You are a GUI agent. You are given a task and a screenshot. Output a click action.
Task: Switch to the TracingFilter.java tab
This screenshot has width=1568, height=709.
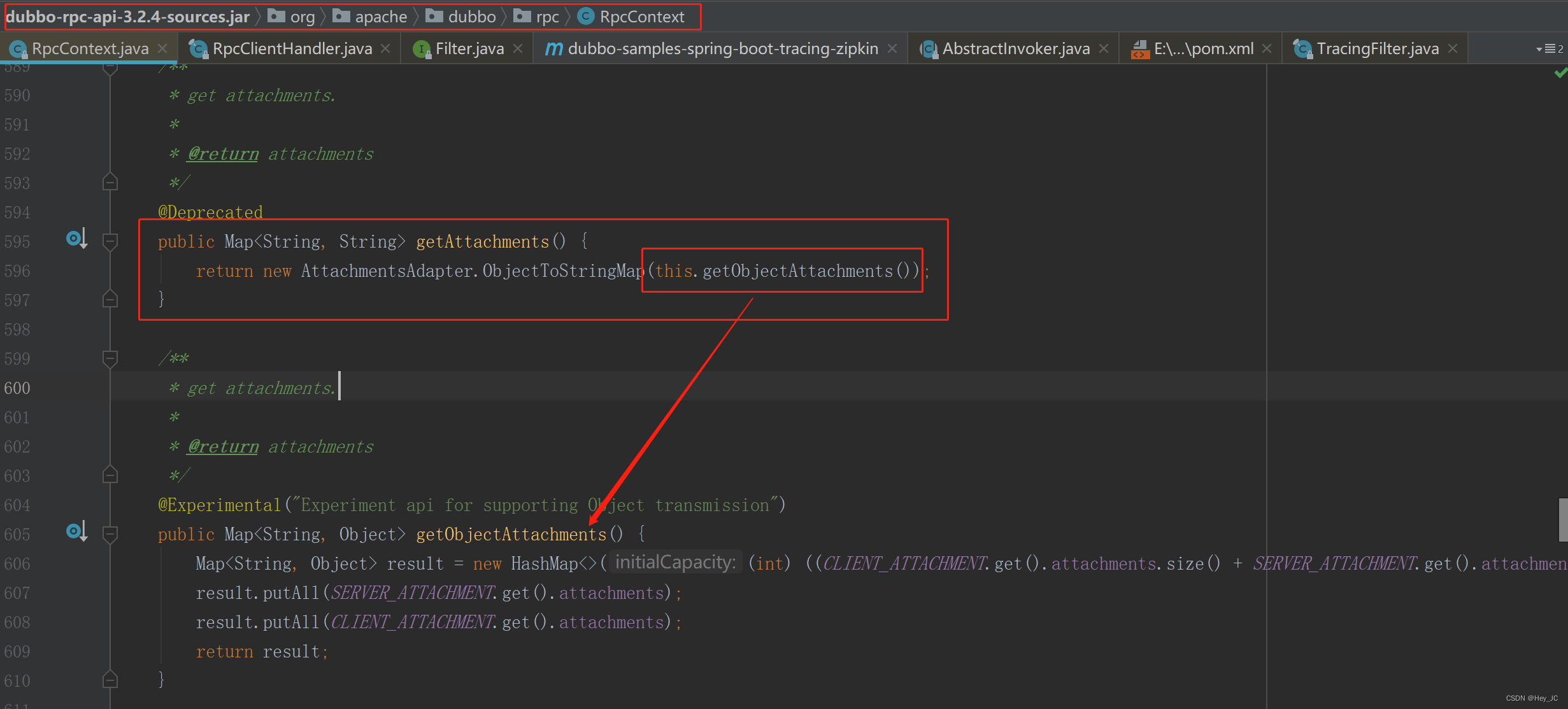pyautogui.click(x=1377, y=49)
